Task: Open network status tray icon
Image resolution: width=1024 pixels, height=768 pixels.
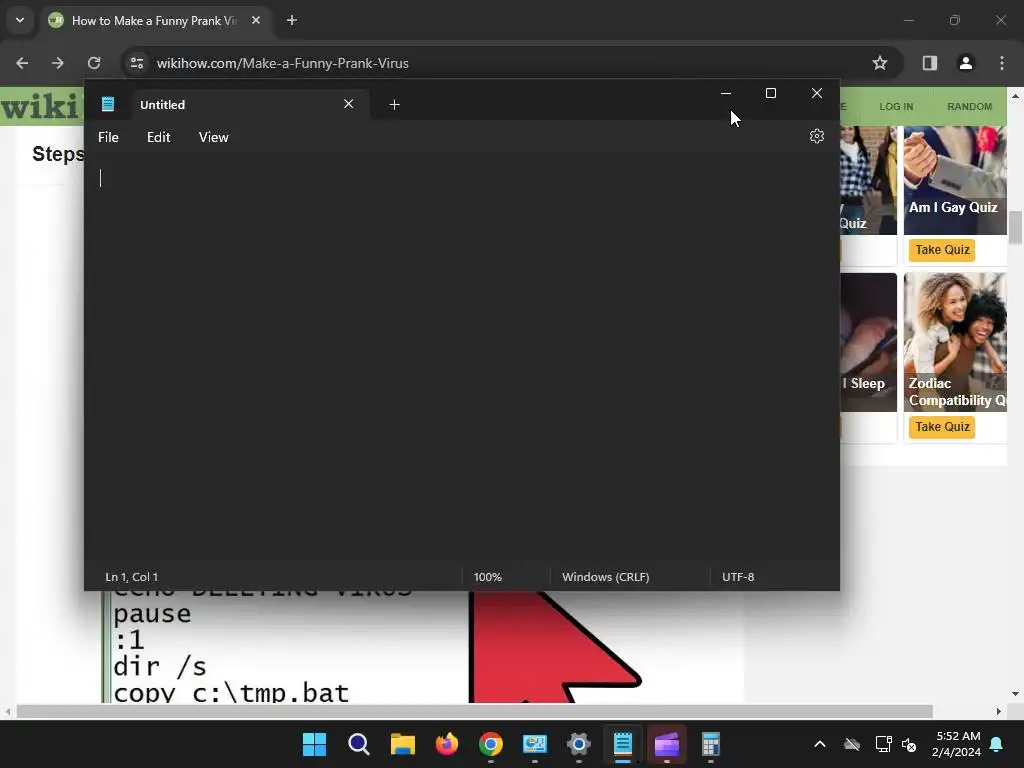Action: tap(883, 744)
